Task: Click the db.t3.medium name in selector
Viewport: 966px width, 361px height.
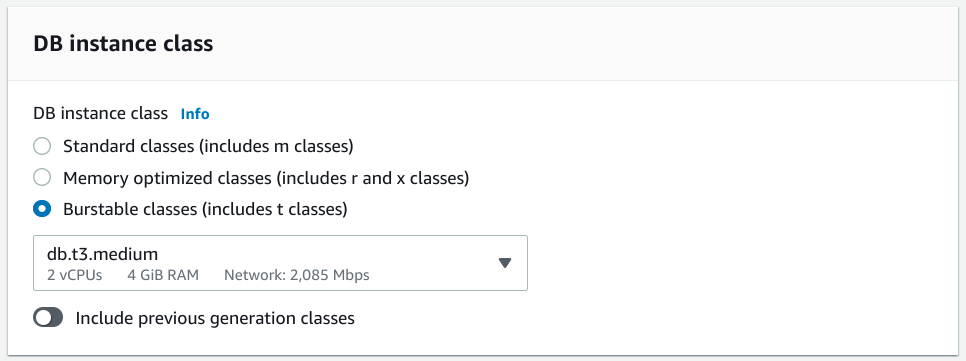Action: [x=102, y=254]
